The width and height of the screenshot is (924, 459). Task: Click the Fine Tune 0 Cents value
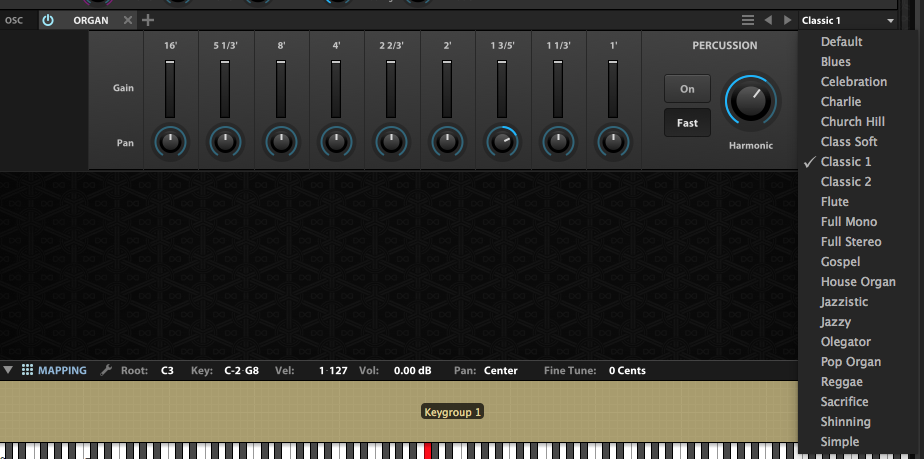pos(627,371)
